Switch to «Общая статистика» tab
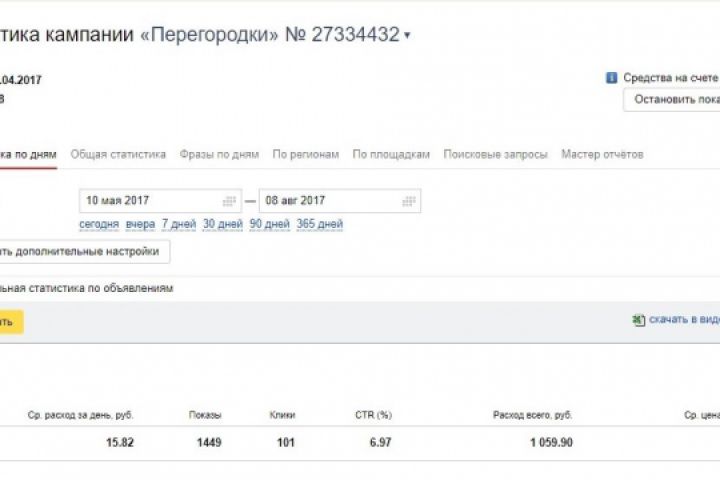Screen dimensions: 720x480 [118, 154]
